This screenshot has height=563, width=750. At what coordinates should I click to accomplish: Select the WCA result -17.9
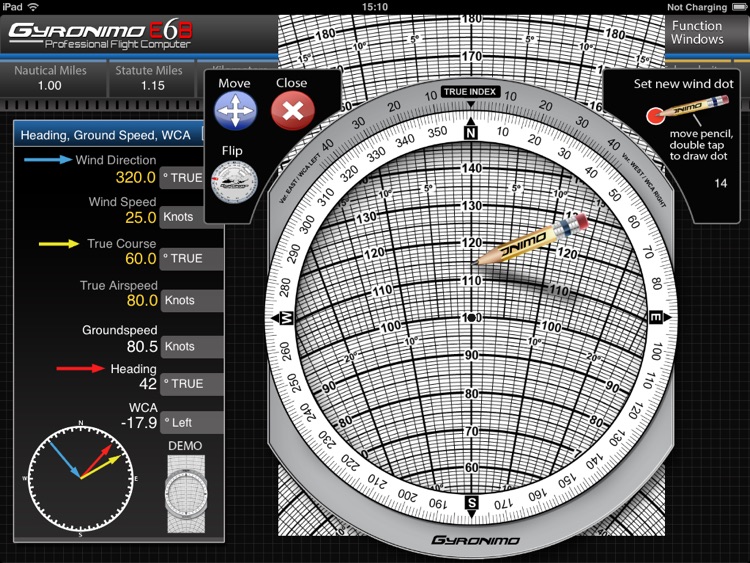(x=139, y=423)
